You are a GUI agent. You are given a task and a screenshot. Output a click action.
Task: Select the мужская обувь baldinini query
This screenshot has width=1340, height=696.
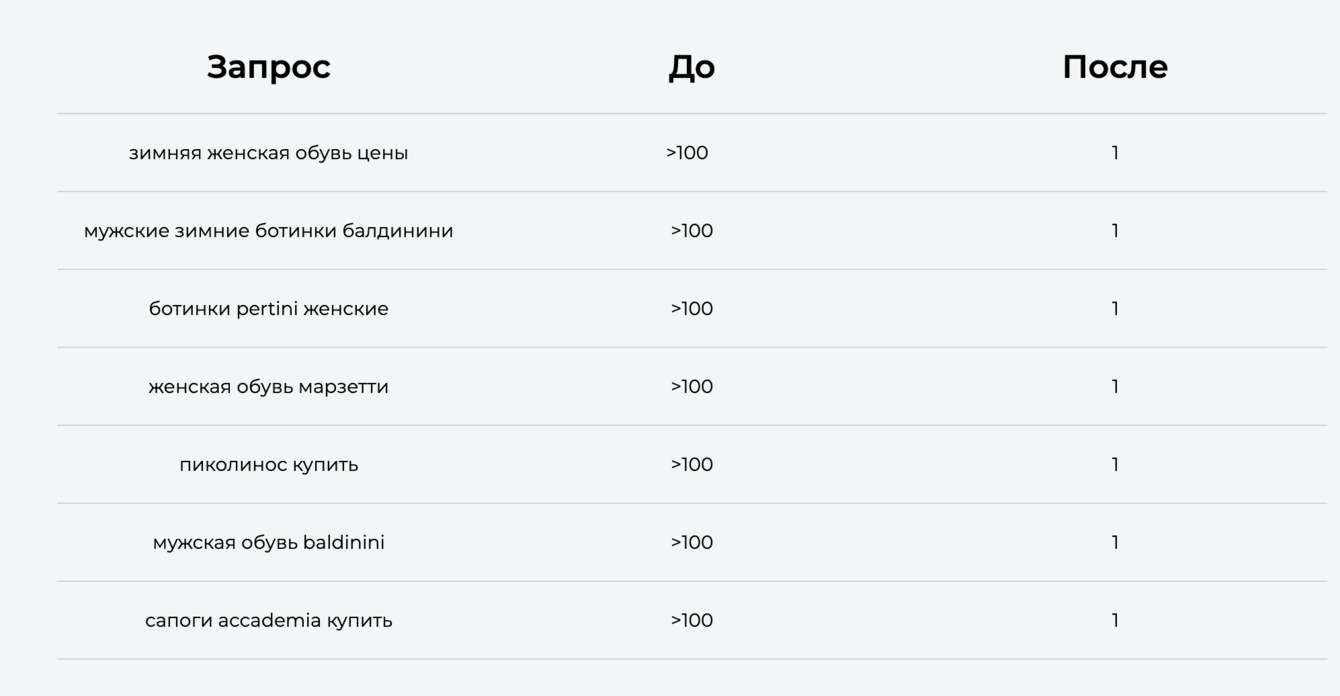point(268,543)
